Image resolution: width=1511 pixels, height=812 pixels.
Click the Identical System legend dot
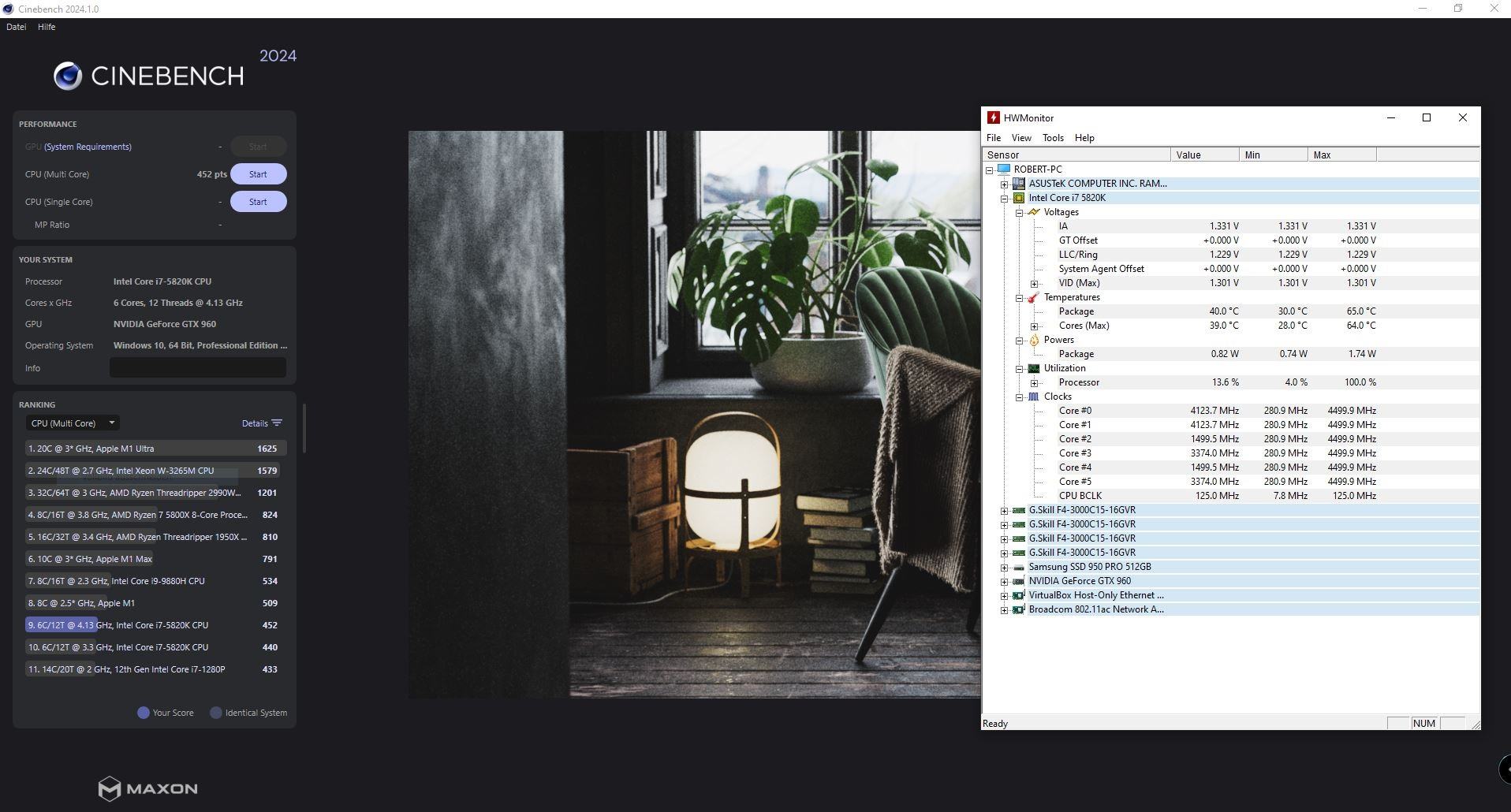coord(216,713)
